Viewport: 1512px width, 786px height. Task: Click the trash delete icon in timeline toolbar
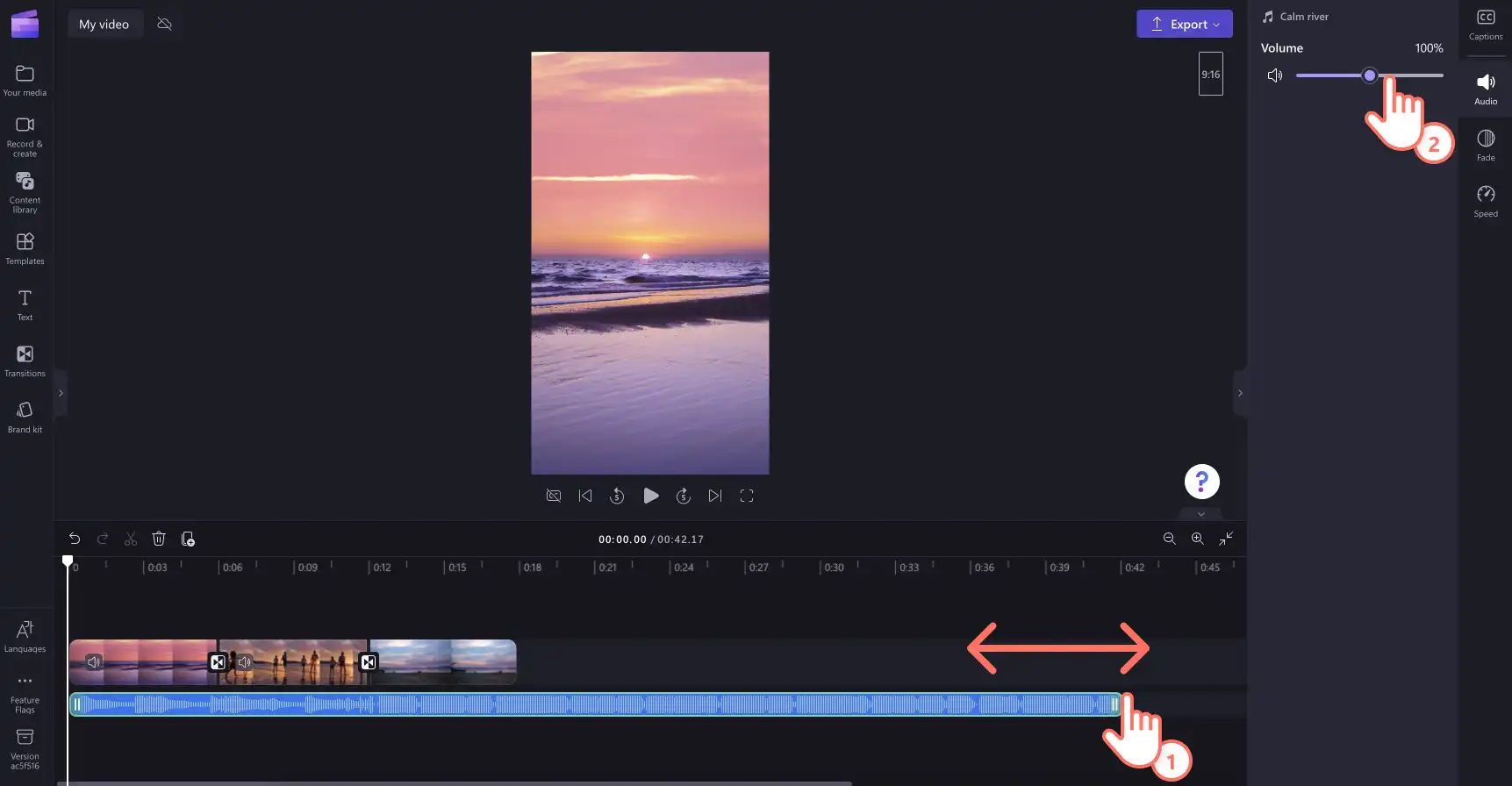[159, 539]
